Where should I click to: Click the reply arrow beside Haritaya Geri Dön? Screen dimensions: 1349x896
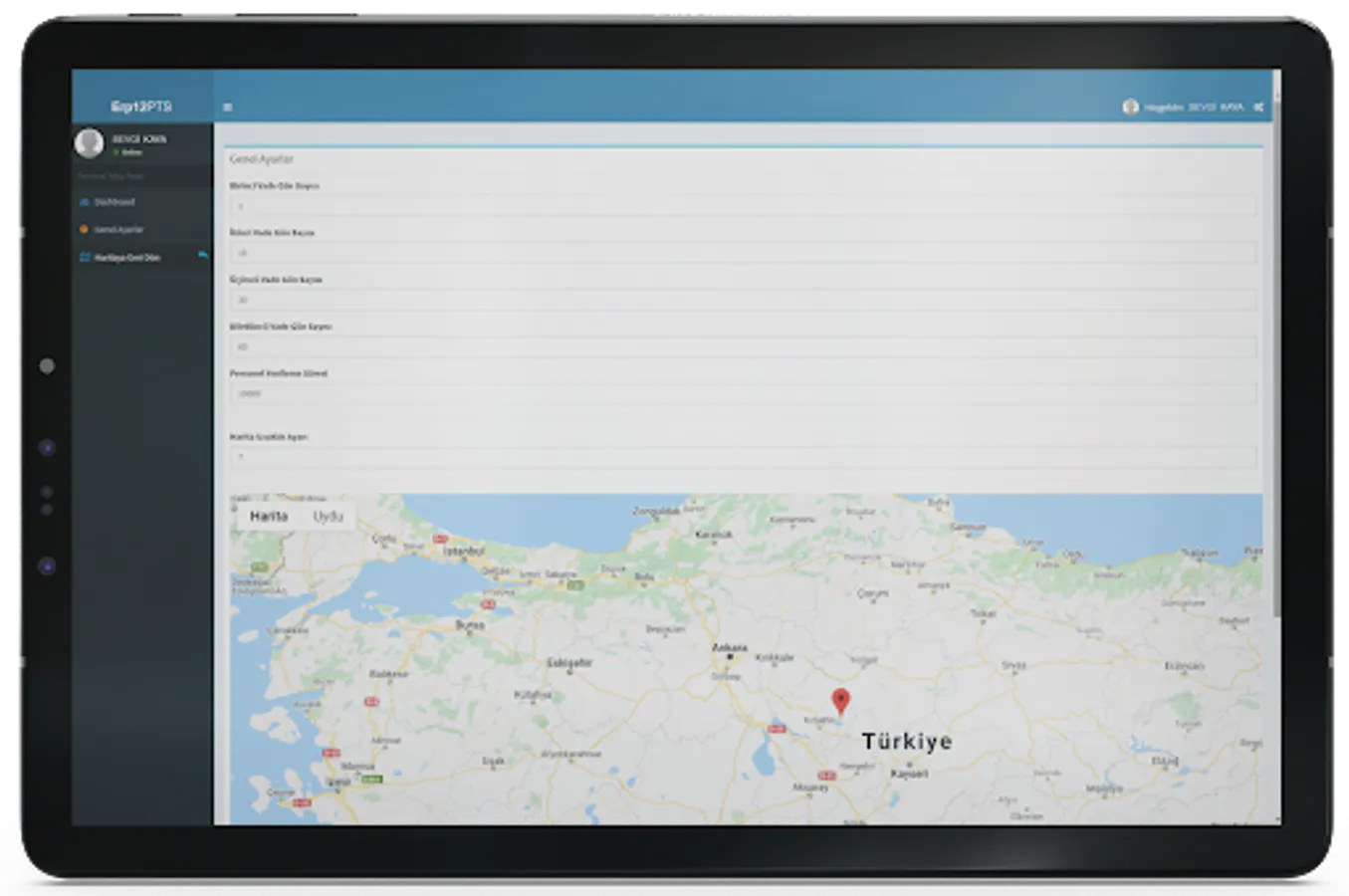(203, 256)
